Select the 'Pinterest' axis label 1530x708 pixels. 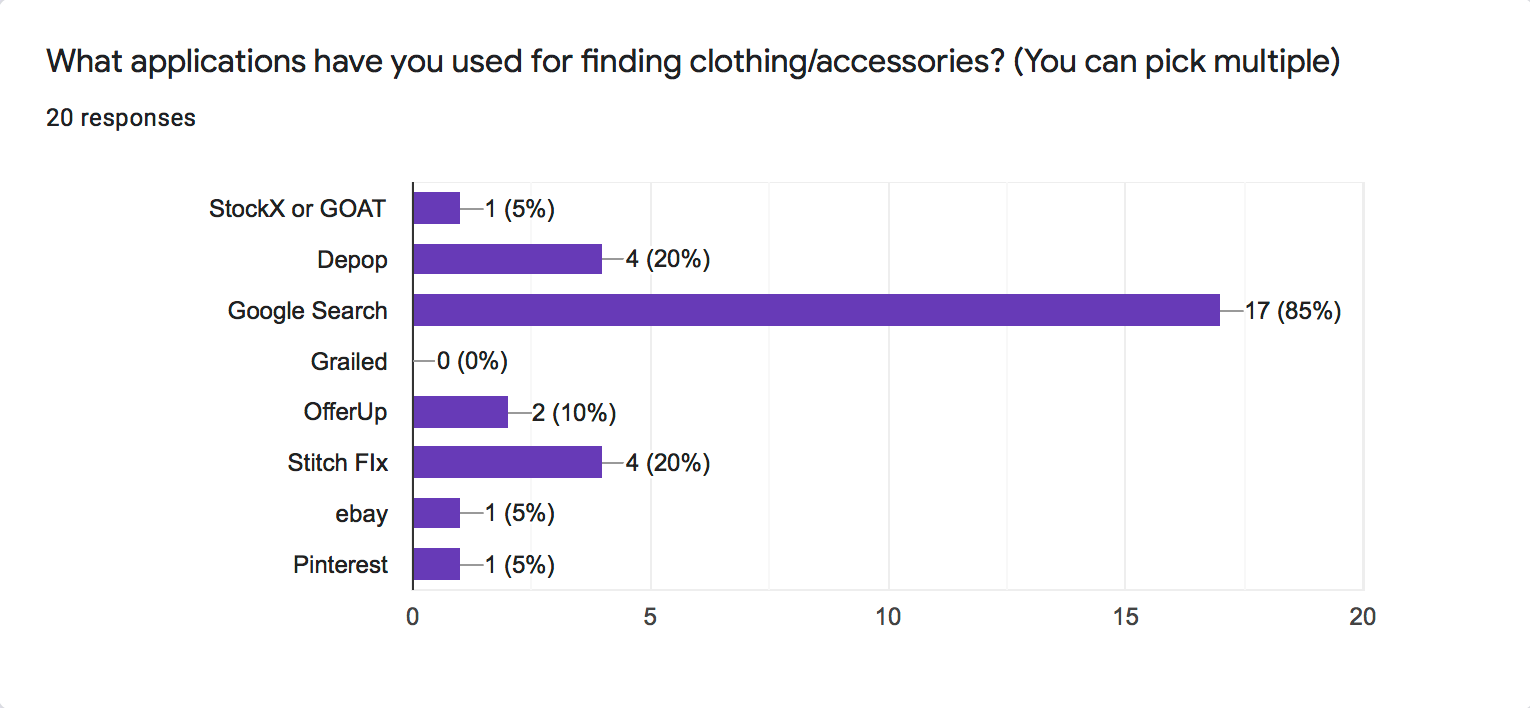click(x=340, y=565)
